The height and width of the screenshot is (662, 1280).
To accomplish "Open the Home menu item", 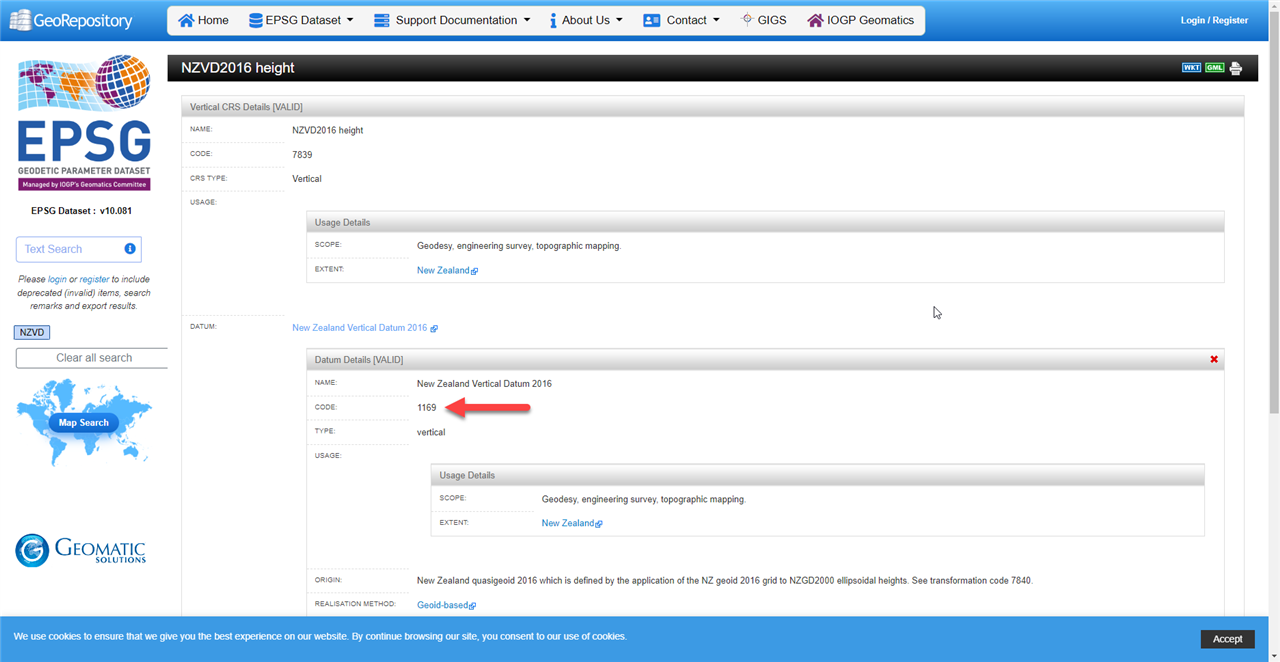I will click(x=203, y=20).
